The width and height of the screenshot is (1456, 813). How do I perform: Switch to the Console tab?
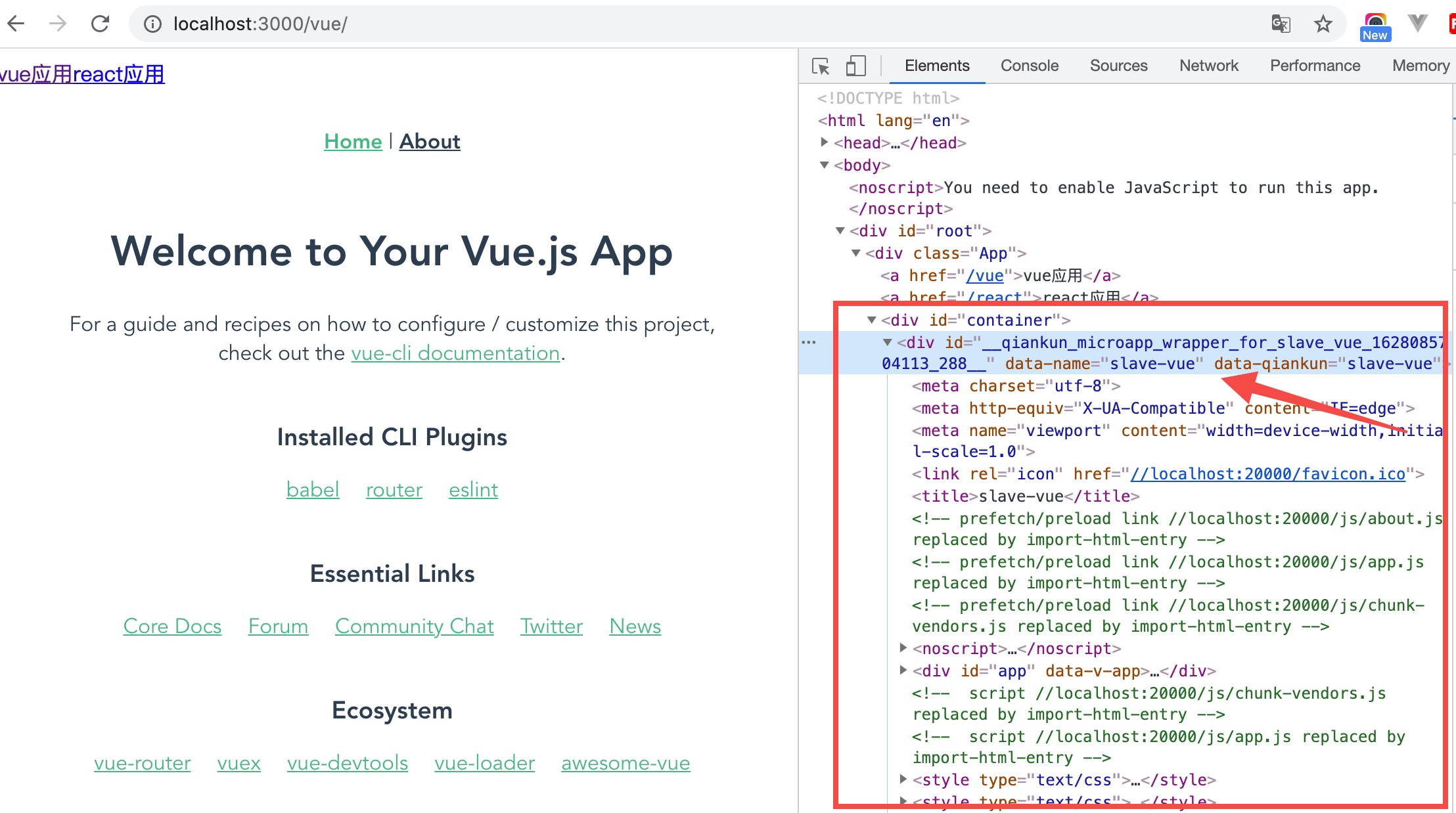pyautogui.click(x=1029, y=66)
